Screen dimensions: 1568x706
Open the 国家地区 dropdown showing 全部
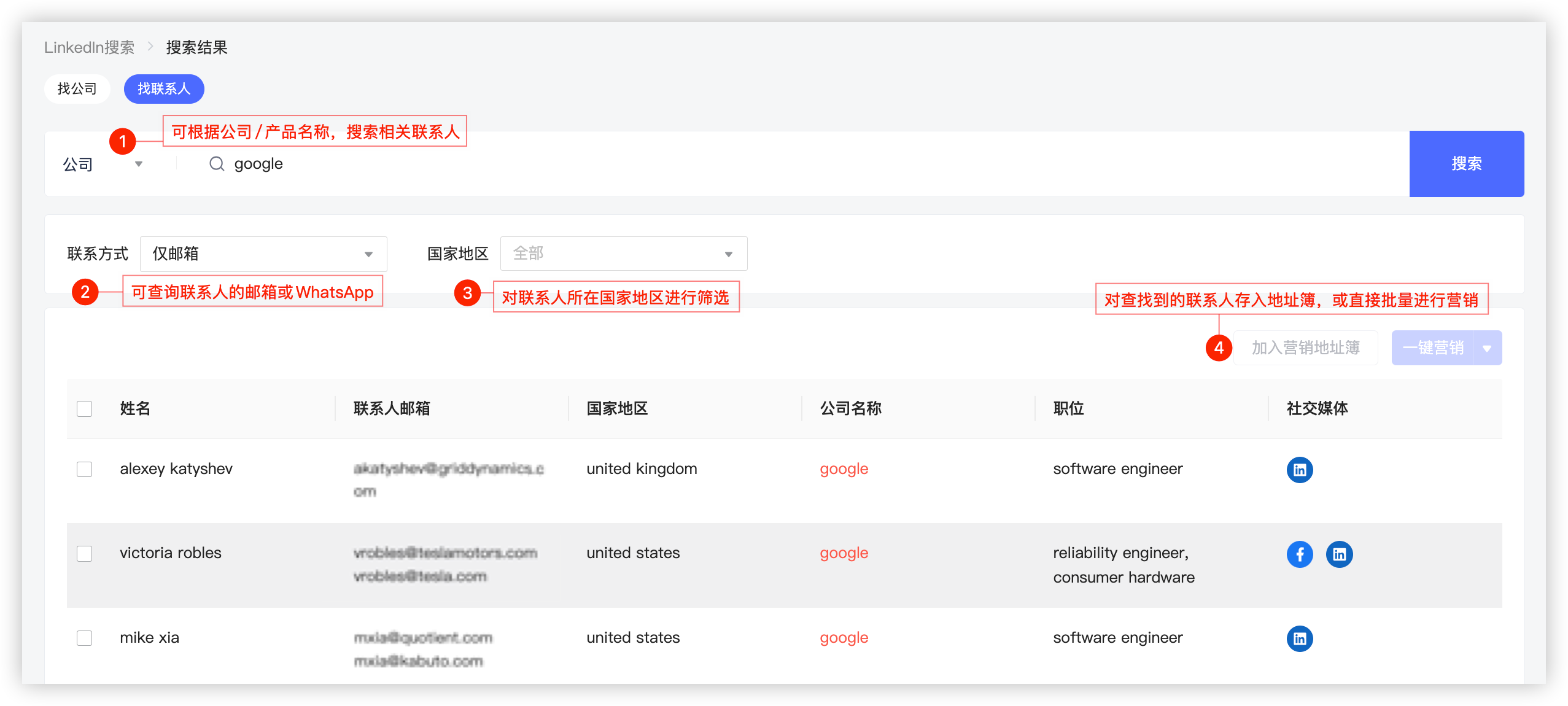tap(624, 254)
